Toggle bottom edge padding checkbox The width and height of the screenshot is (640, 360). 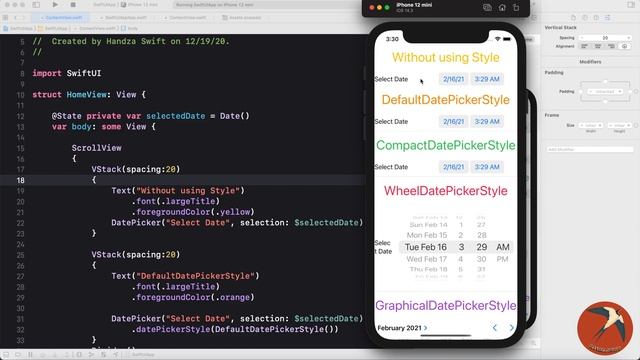605,101
